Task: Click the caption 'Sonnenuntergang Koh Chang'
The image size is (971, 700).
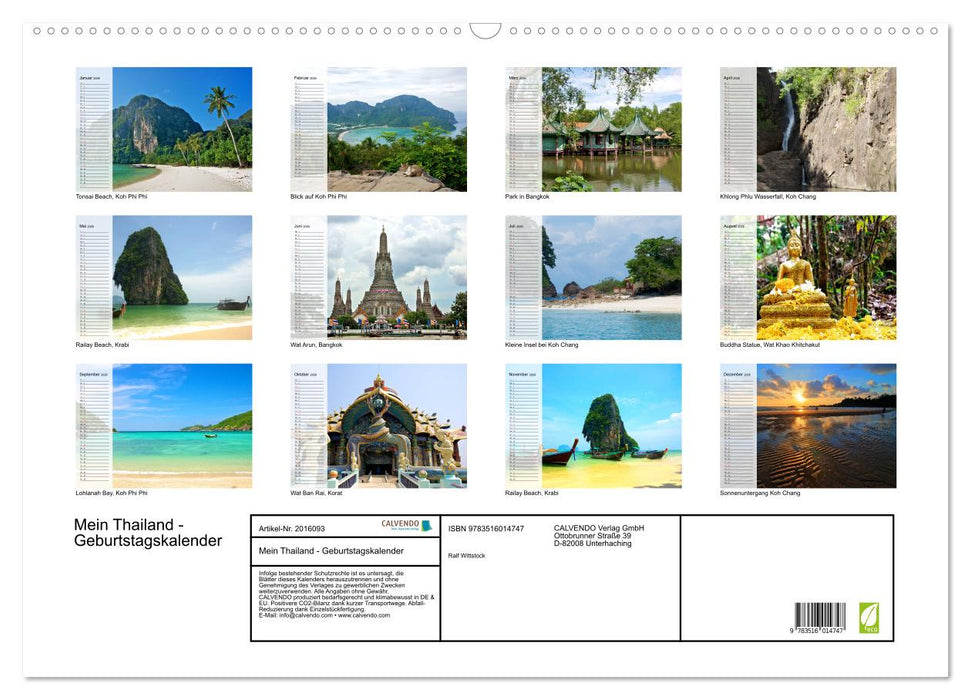Action: (x=760, y=493)
